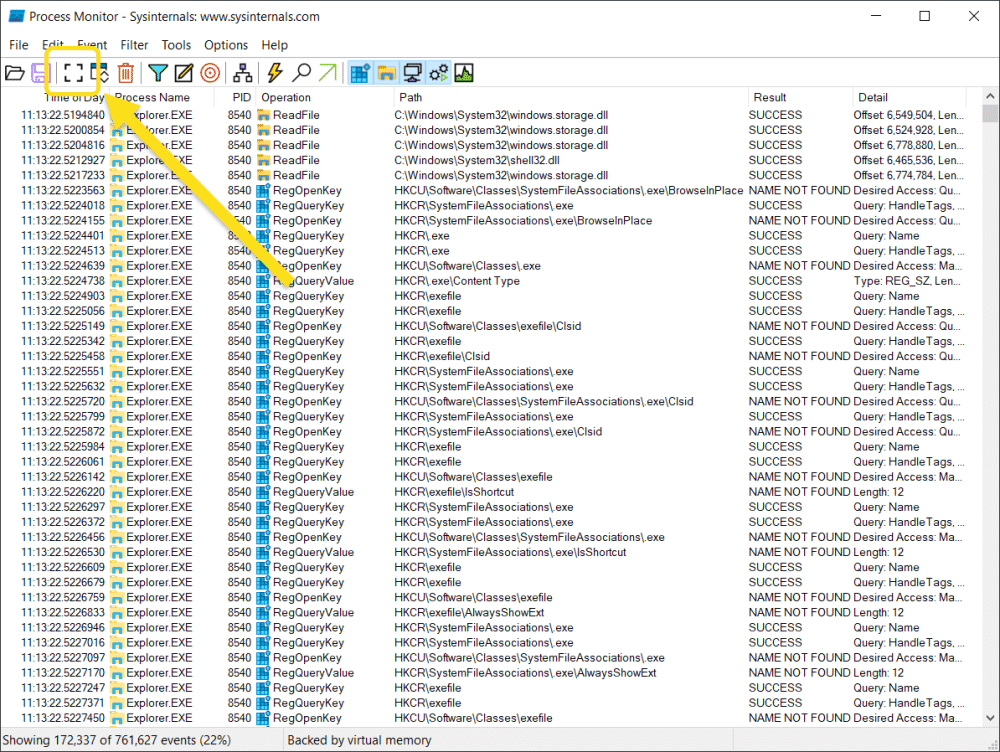1000x752 pixels.
Task: Click the path HKCR\.exe\Content Type
Action: coord(457,281)
